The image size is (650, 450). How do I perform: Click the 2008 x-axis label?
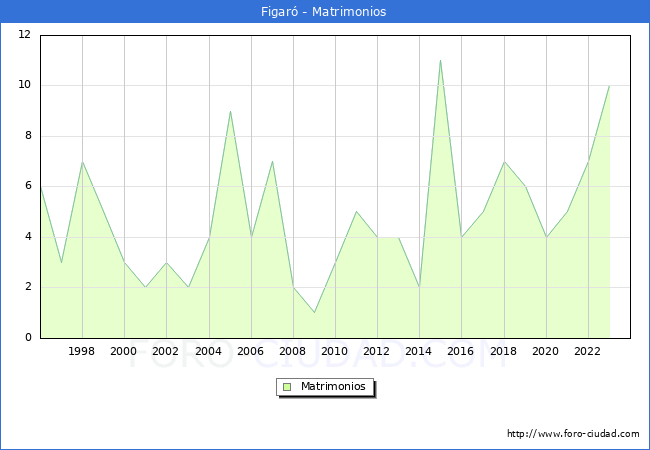coord(293,351)
